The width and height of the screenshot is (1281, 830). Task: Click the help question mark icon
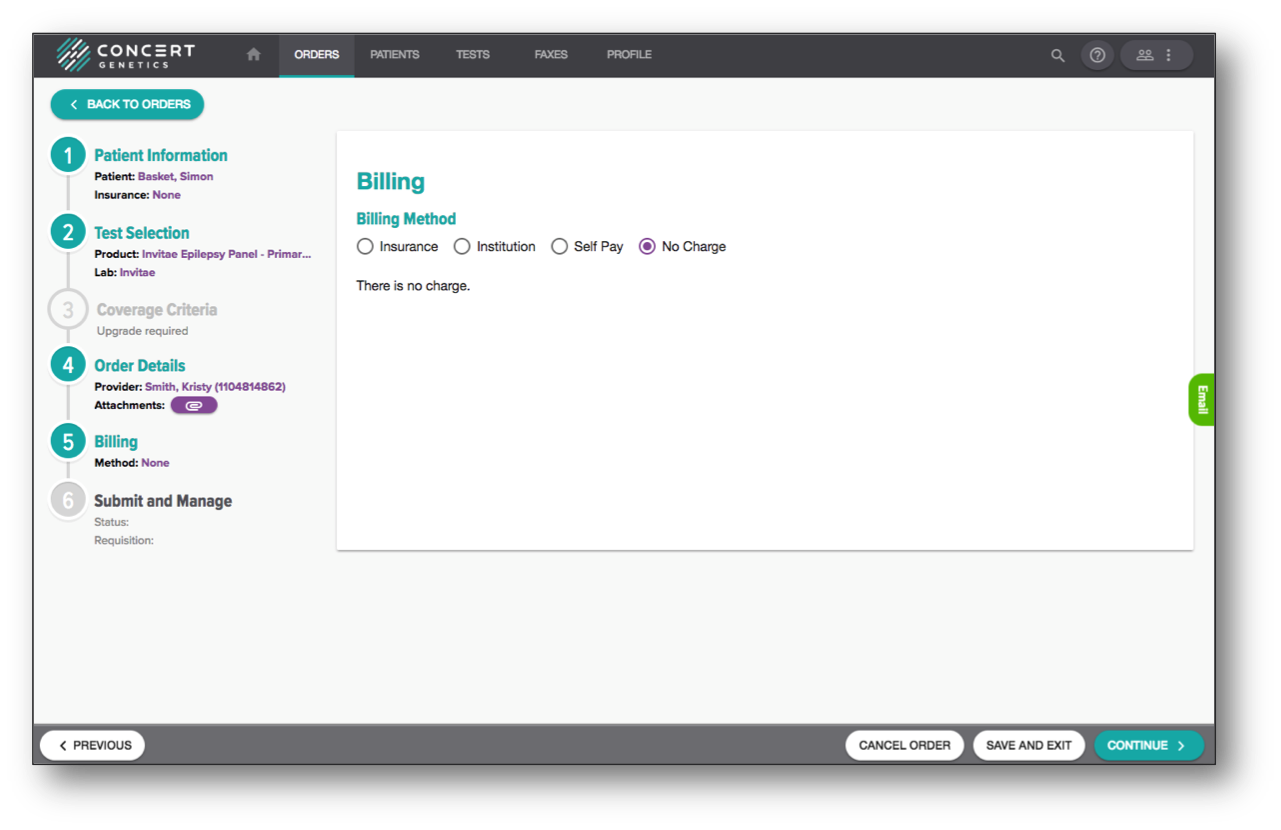pos(1097,55)
